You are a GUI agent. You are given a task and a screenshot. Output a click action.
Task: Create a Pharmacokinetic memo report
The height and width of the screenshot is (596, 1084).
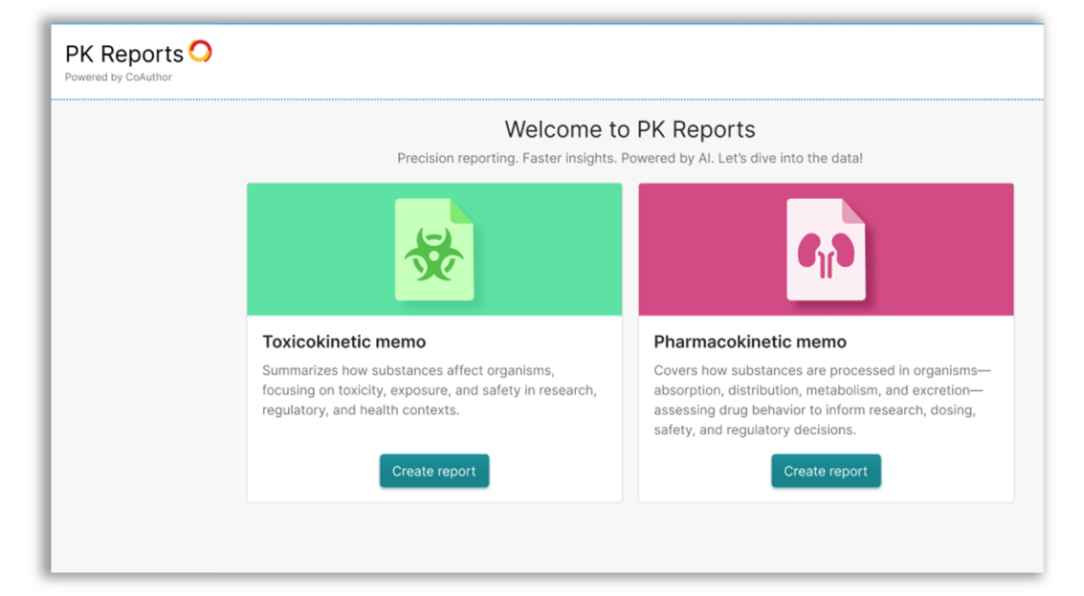tap(825, 471)
